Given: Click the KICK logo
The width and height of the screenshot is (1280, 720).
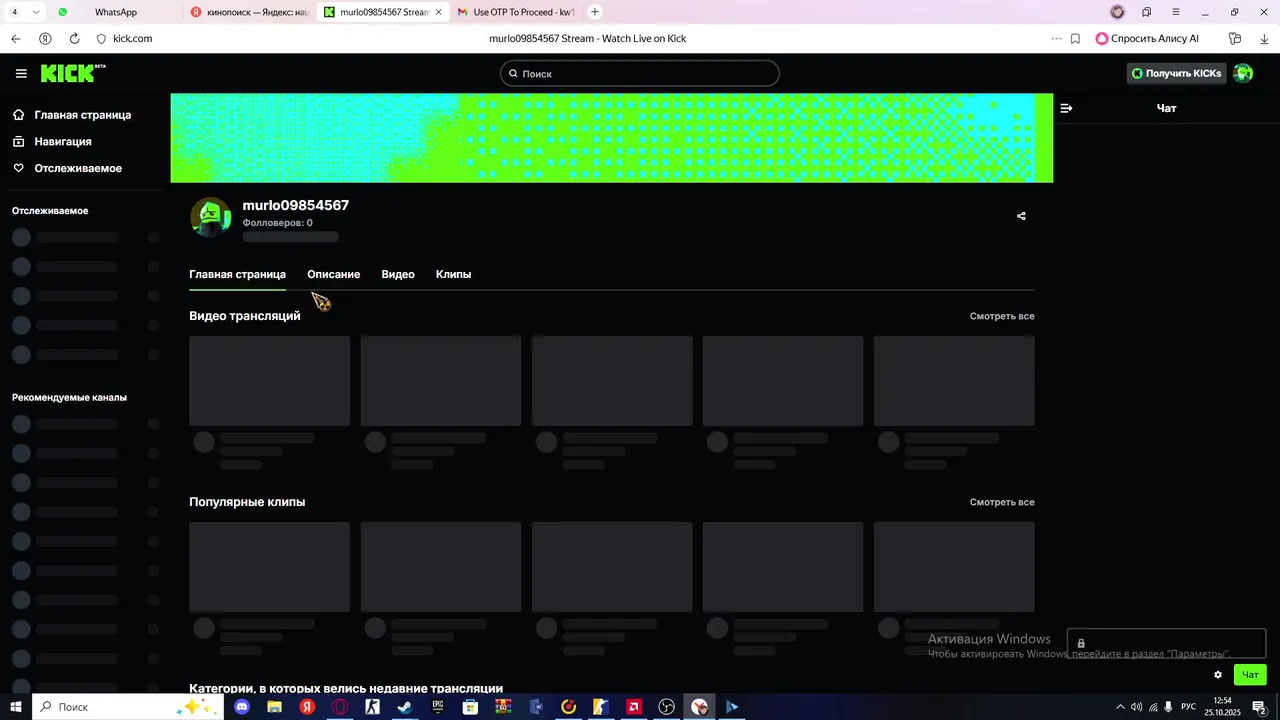Looking at the screenshot, I should coord(73,73).
